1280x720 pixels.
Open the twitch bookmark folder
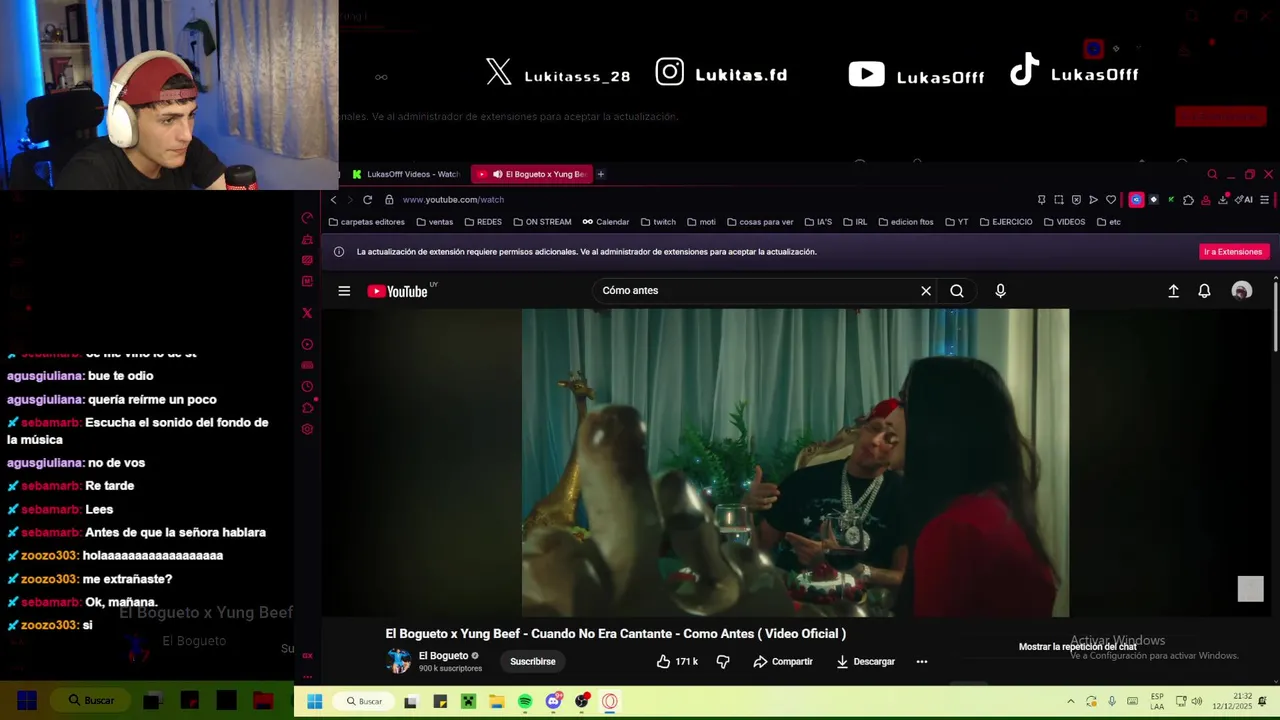pos(658,222)
